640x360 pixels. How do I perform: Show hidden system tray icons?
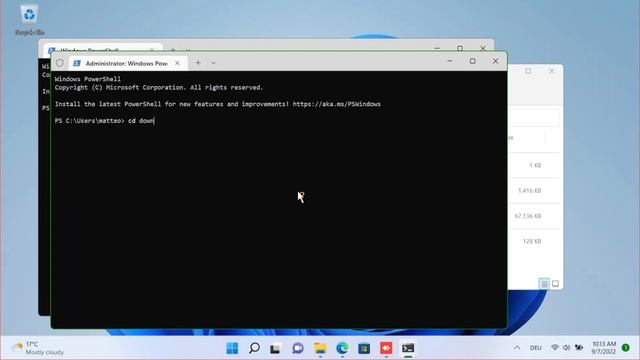pos(517,348)
